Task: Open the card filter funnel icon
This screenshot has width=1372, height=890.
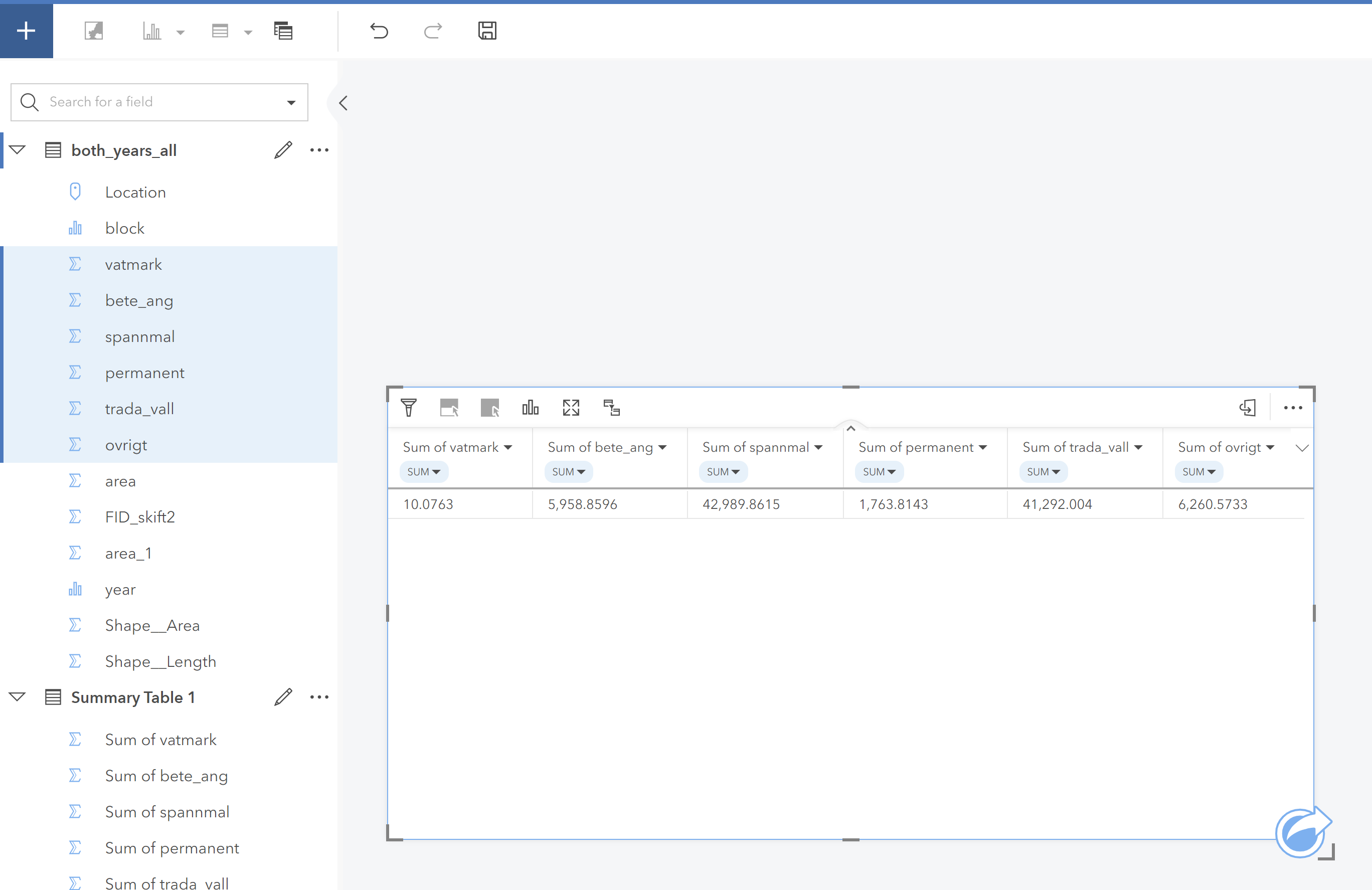Action: click(409, 408)
